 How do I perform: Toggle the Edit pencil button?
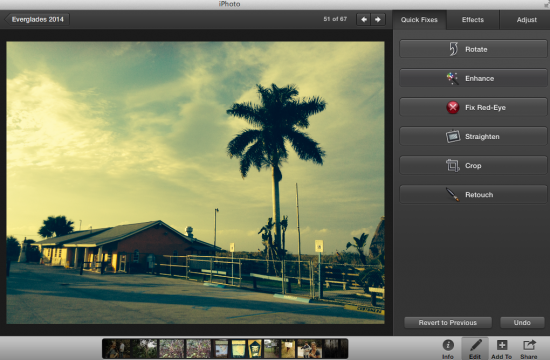tap(475, 349)
